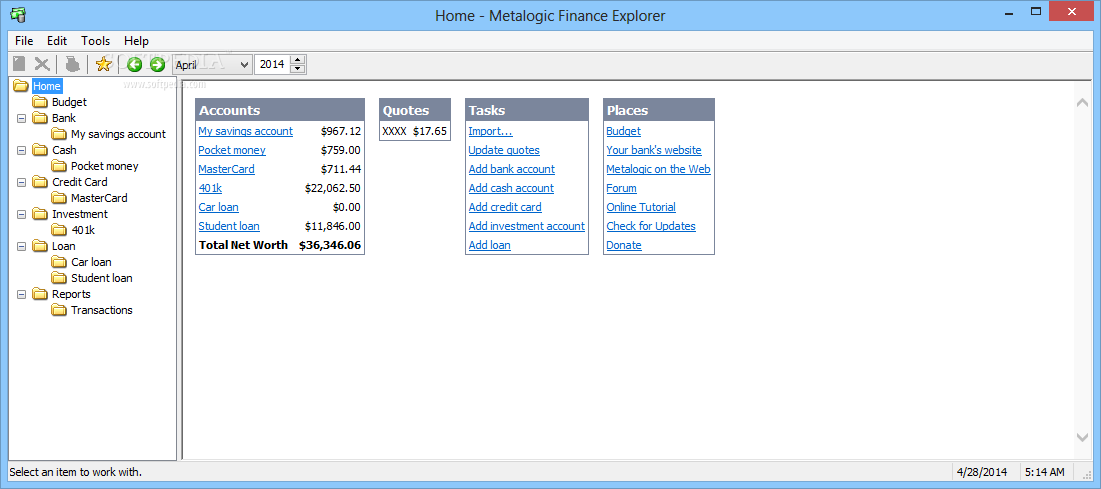The width and height of the screenshot is (1101, 489).
Task: Click the Total Net Worth value $36,346.06
Action: click(x=330, y=244)
